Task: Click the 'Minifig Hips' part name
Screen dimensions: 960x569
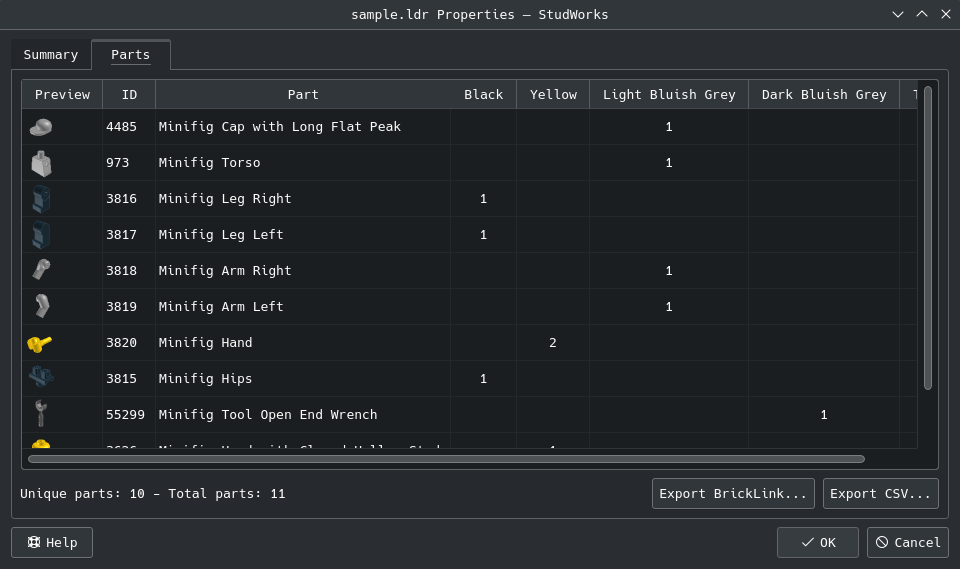Action: (x=205, y=379)
